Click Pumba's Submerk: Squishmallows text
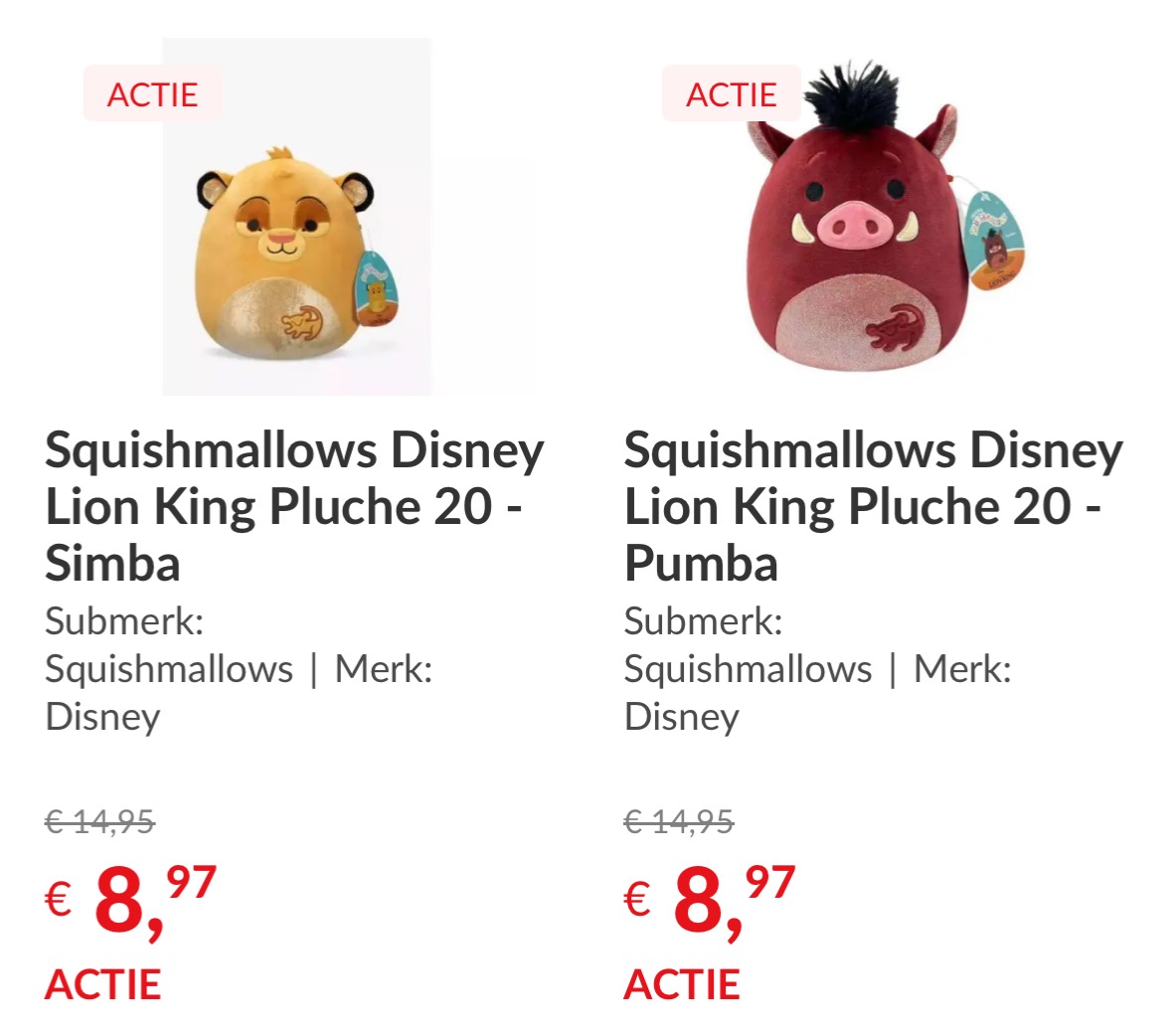Viewport: 1172px width, 1036px height. [x=748, y=668]
